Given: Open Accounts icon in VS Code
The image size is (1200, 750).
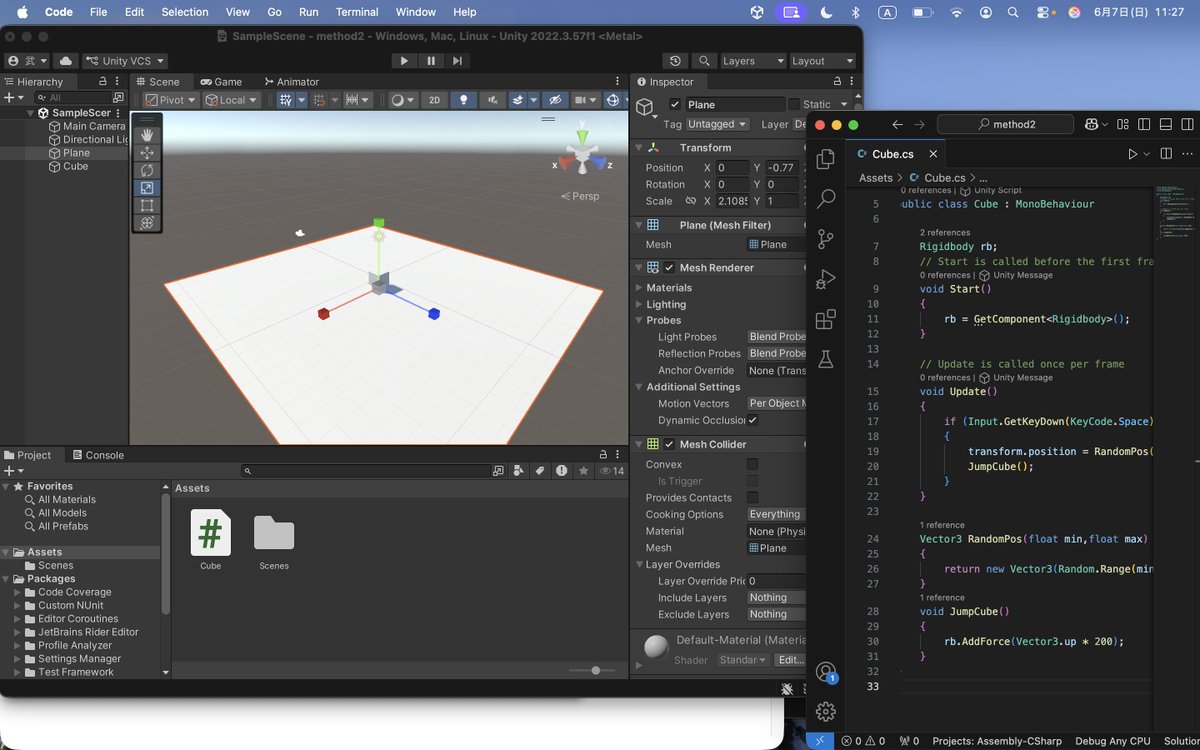Looking at the screenshot, I should click(826, 672).
